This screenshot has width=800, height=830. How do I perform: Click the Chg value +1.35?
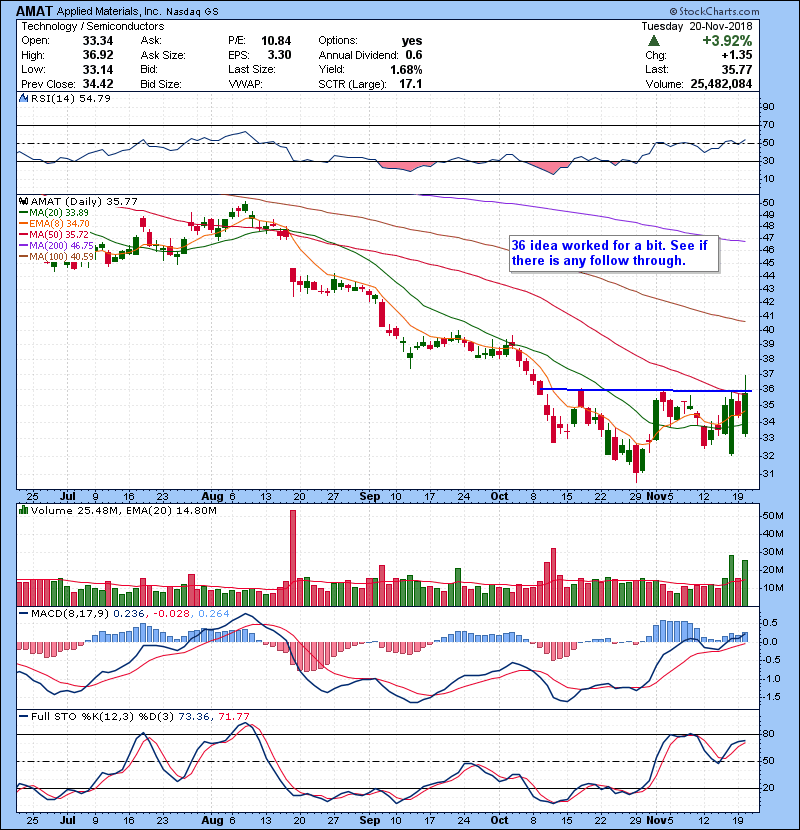pos(736,55)
